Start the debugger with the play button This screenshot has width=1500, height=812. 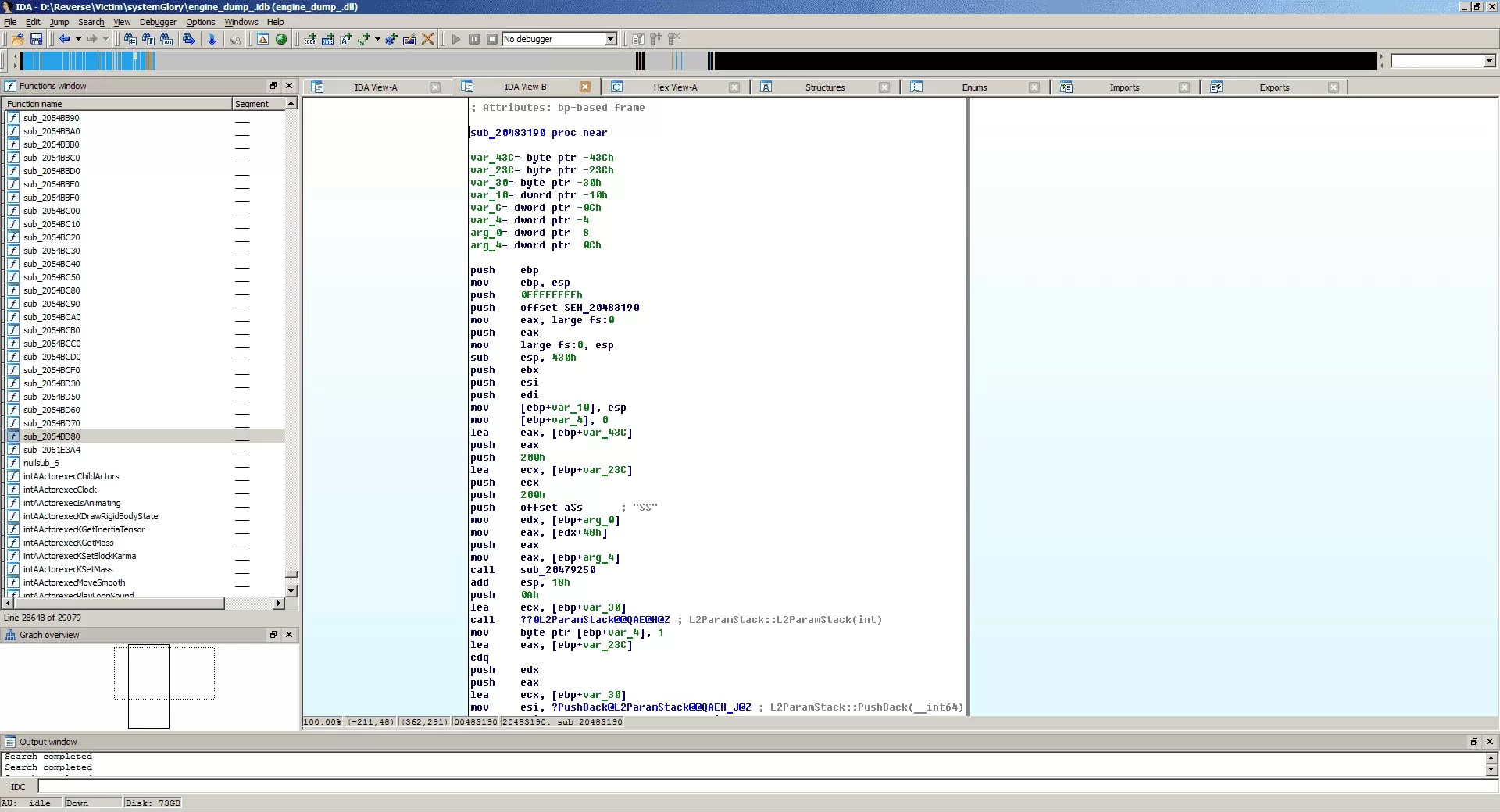[x=456, y=39]
